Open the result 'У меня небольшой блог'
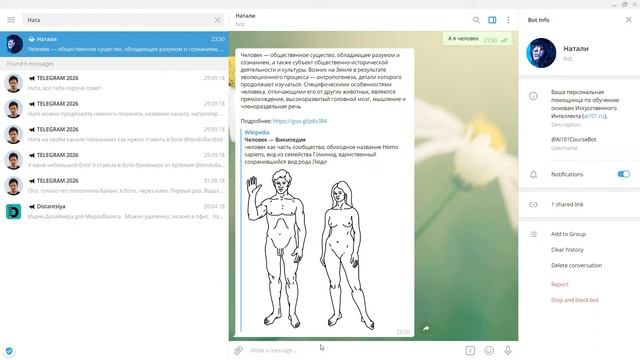The image size is (640, 360). [114, 160]
